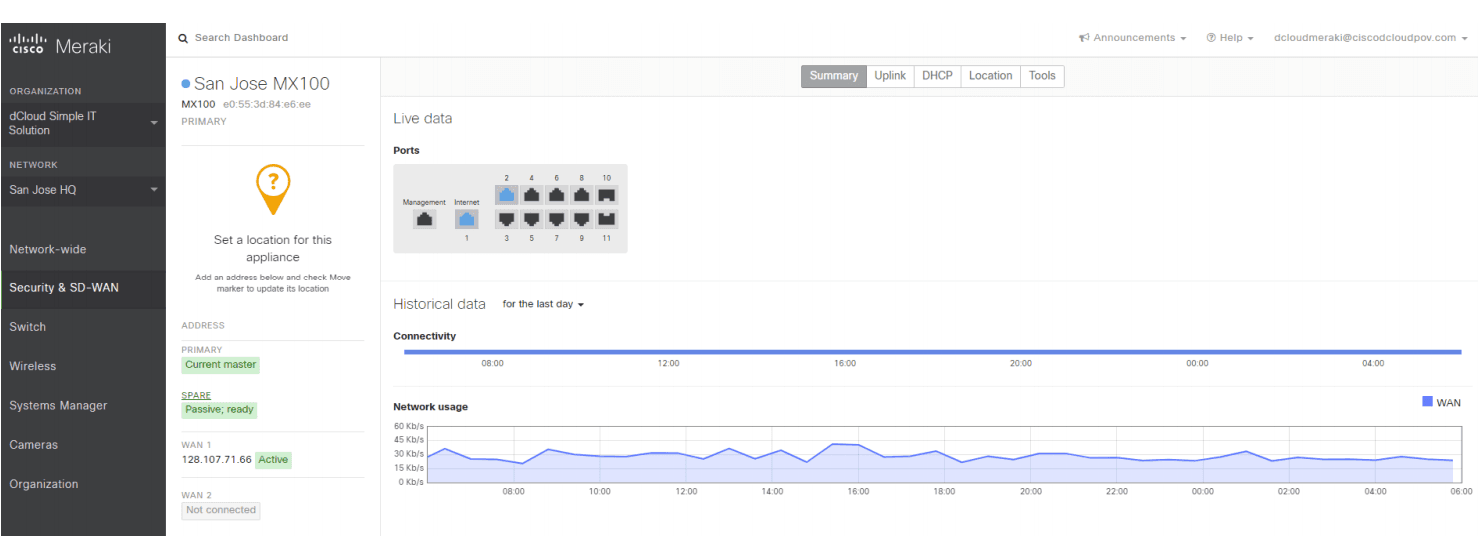Screen dimensions: 1479x538
Task: Select port 2 icon
Action: click(x=507, y=194)
